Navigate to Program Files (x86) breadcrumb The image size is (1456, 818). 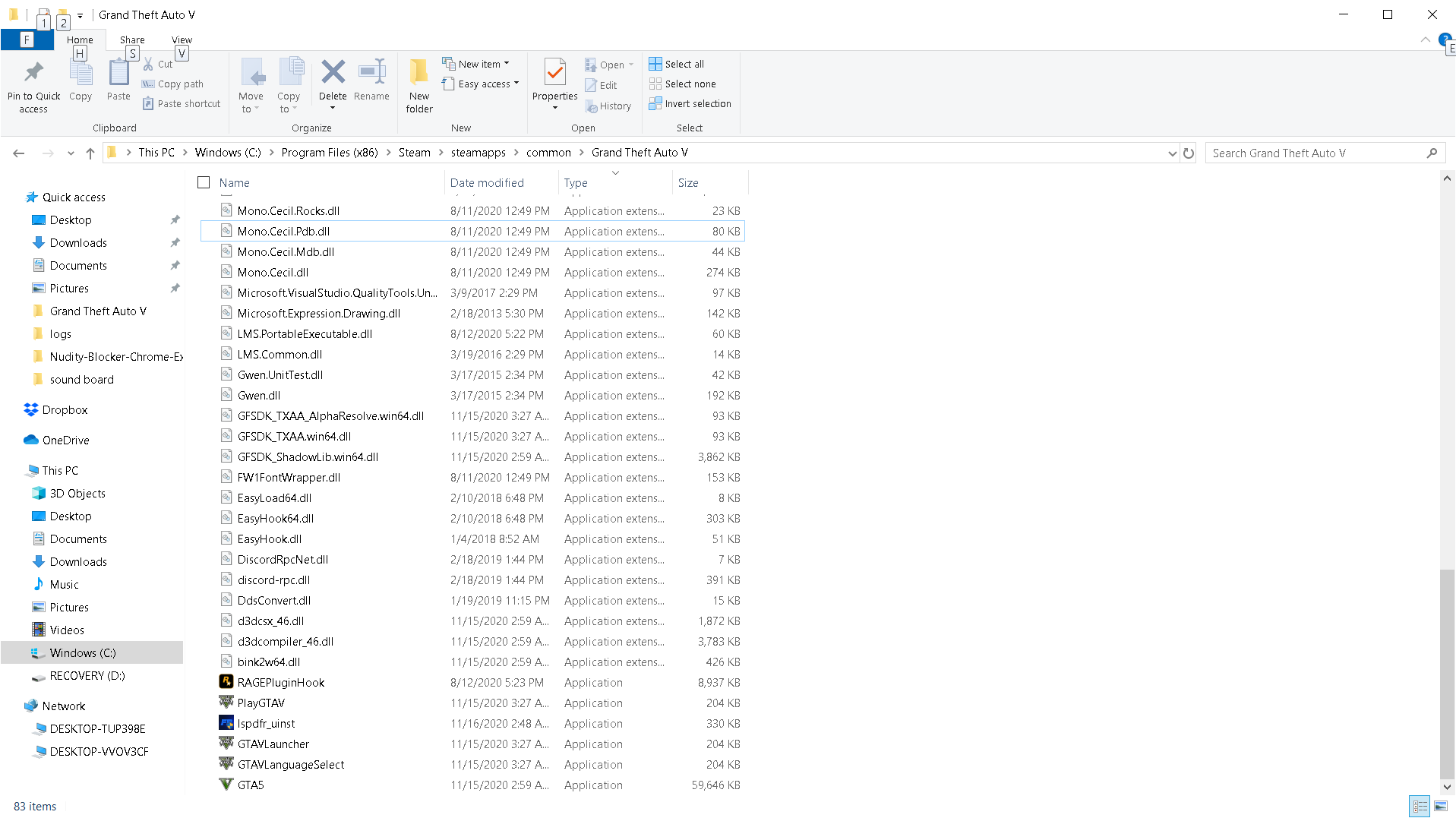[330, 153]
